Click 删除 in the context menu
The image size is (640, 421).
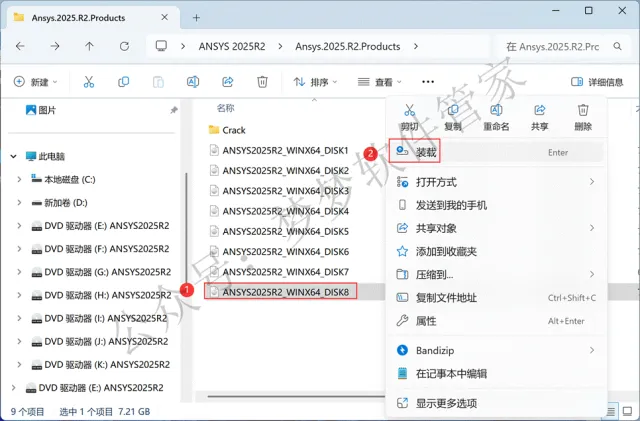[583, 118]
